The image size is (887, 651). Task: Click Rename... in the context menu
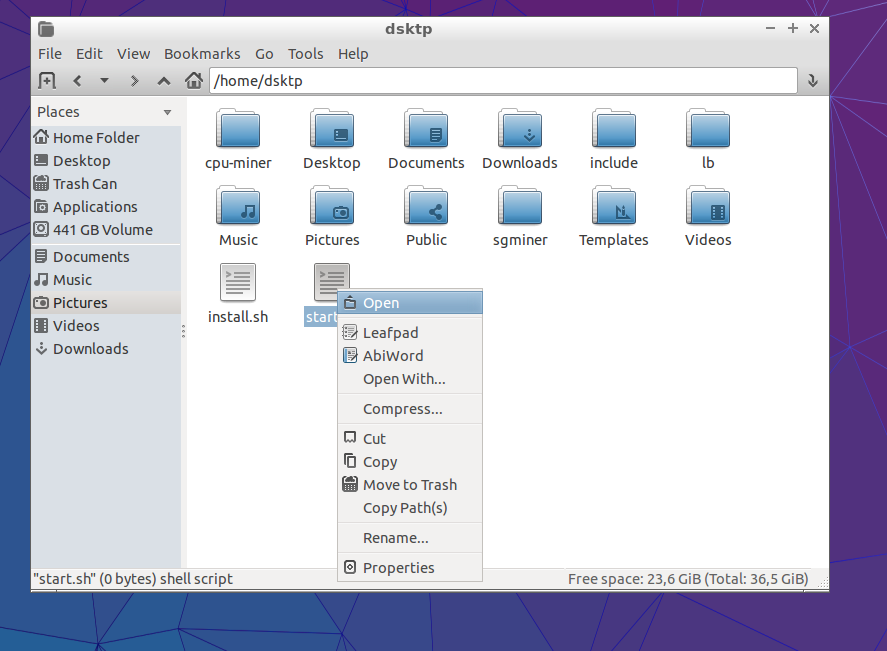click(x=395, y=538)
